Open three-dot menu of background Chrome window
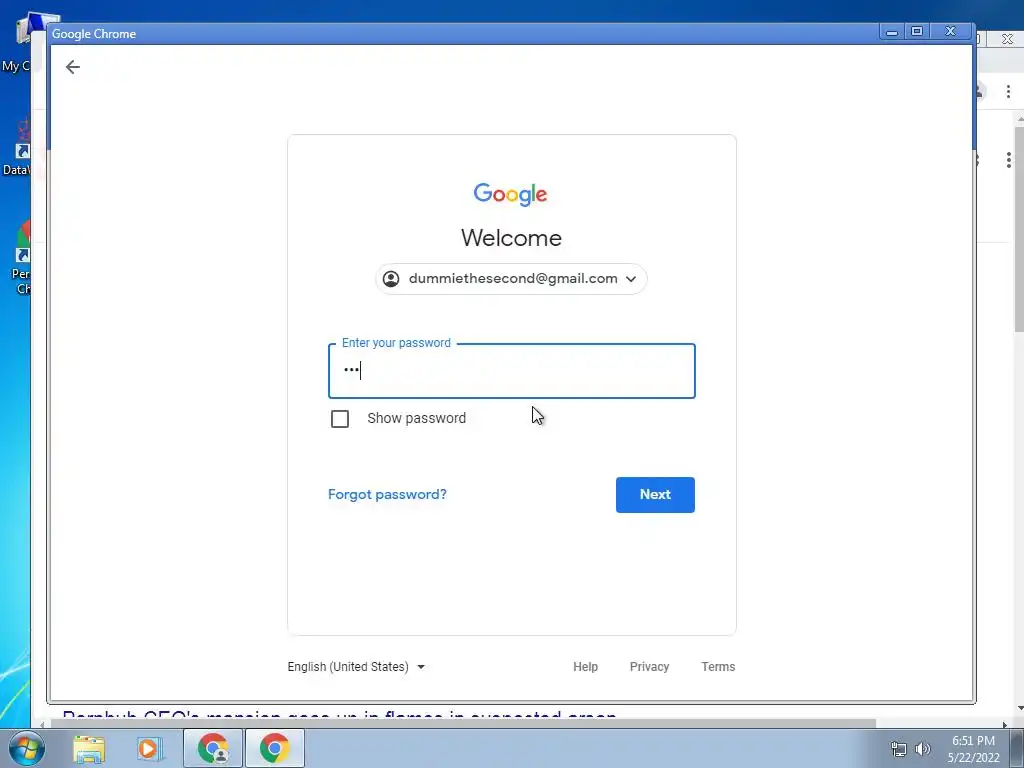The width and height of the screenshot is (1024, 768). (x=1008, y=92)
